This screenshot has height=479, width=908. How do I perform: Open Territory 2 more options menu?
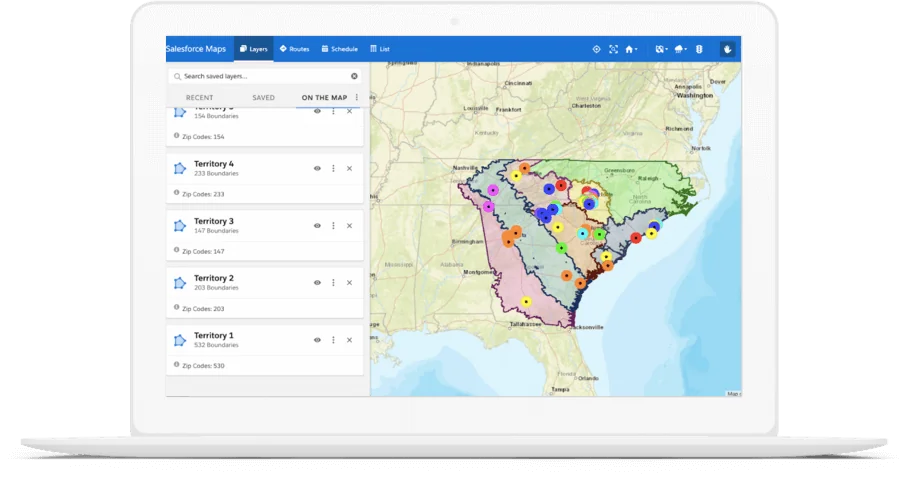pyautogui.click(x=333, y=283)
